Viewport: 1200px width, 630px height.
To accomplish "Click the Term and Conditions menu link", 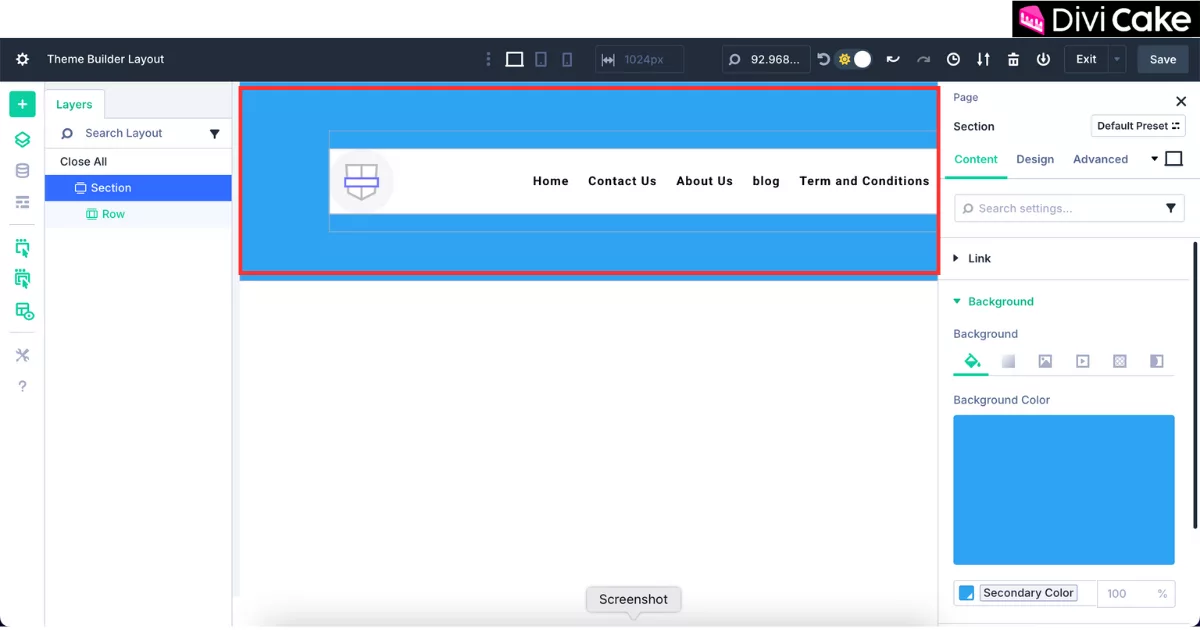I will 864,181.
